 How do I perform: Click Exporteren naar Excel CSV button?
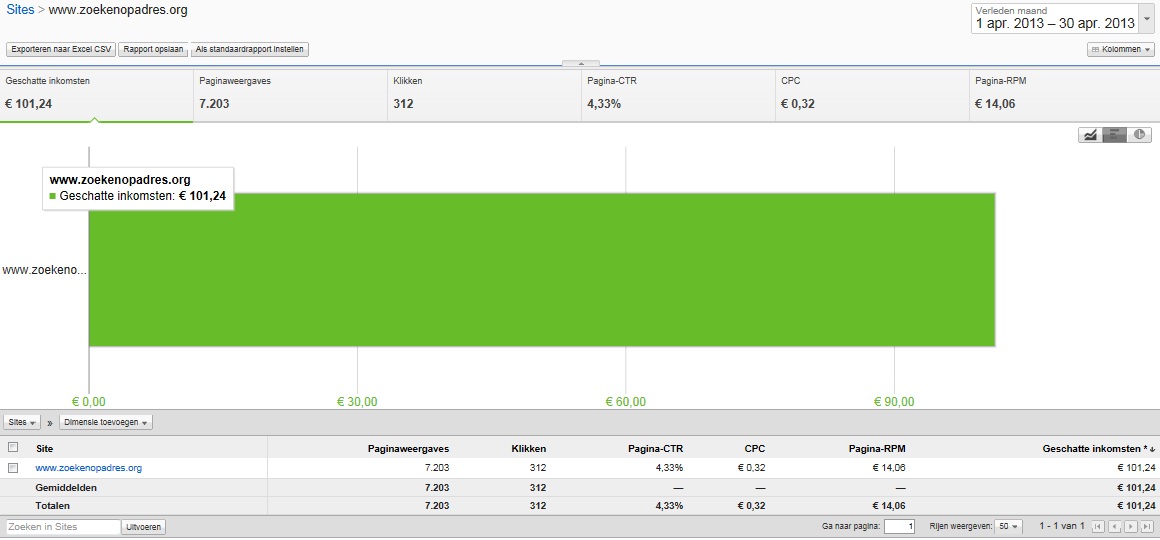[x=61, y=50]
